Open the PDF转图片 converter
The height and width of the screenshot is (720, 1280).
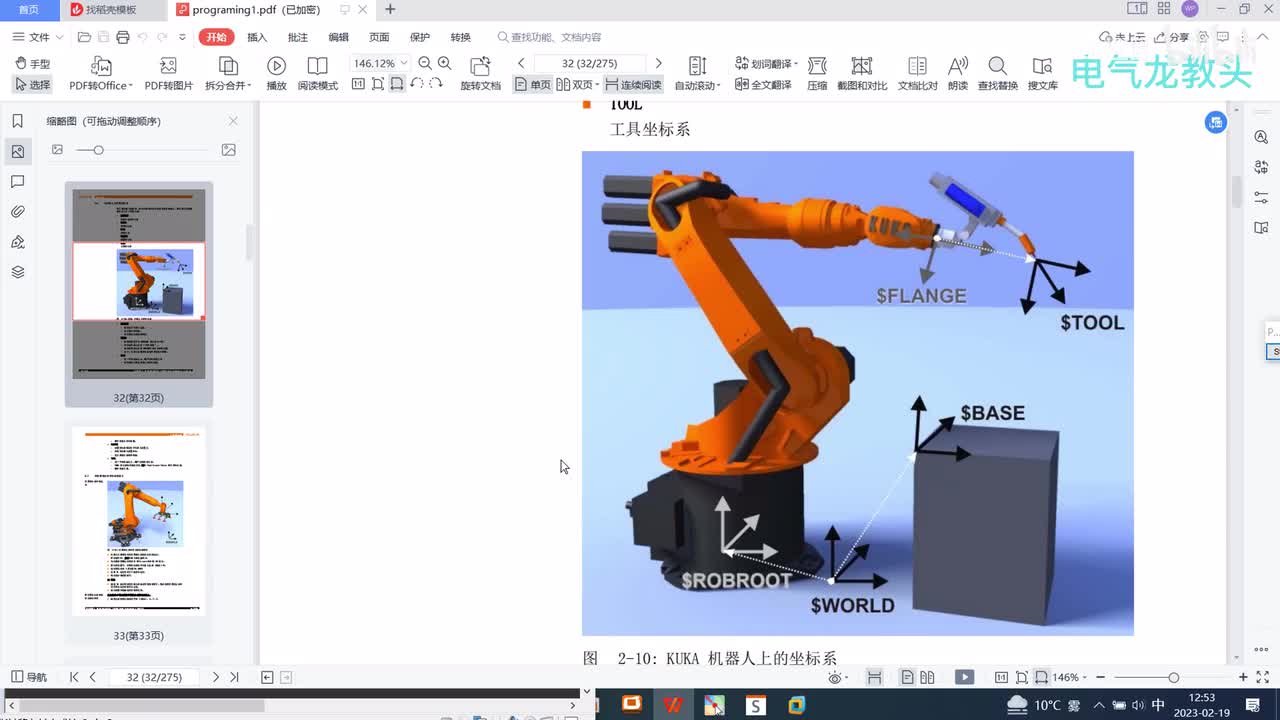click(x=168, y=74)
